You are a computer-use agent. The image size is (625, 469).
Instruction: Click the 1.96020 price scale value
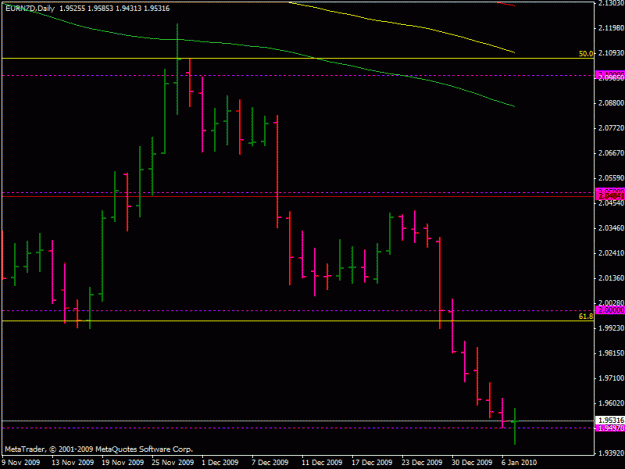tap(611, 403)
